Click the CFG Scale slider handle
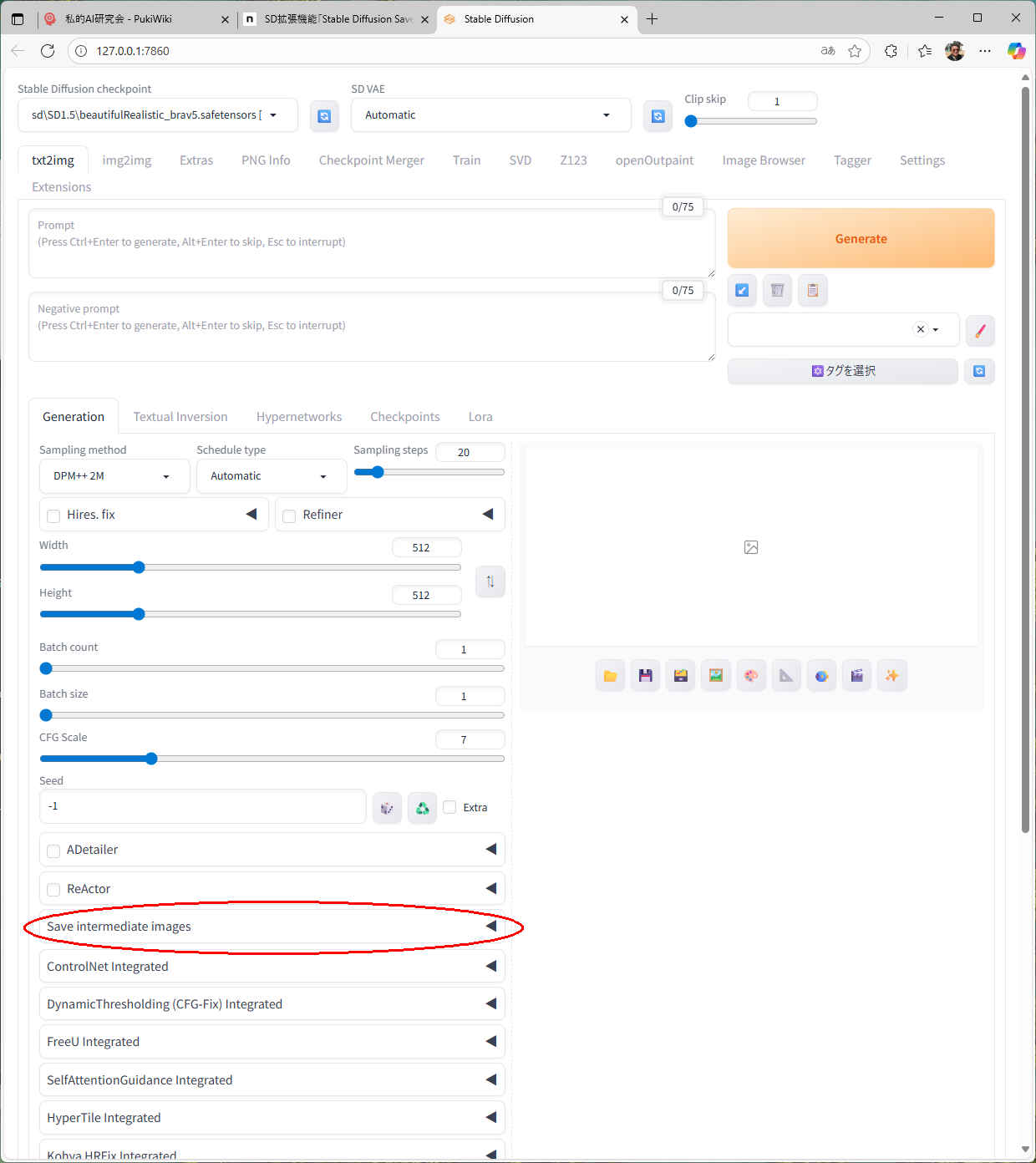 tap(151, 759)
